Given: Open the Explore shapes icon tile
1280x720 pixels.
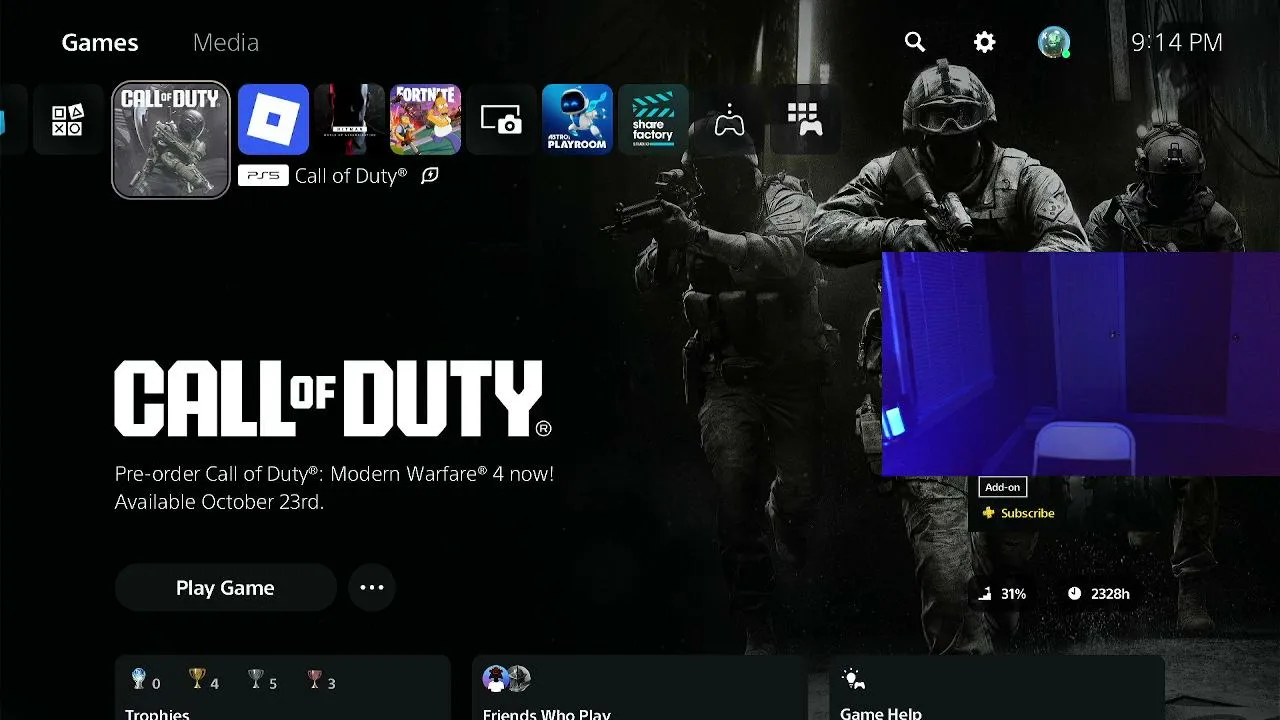Looking at the screenshot, I should [x=68, y=120].
